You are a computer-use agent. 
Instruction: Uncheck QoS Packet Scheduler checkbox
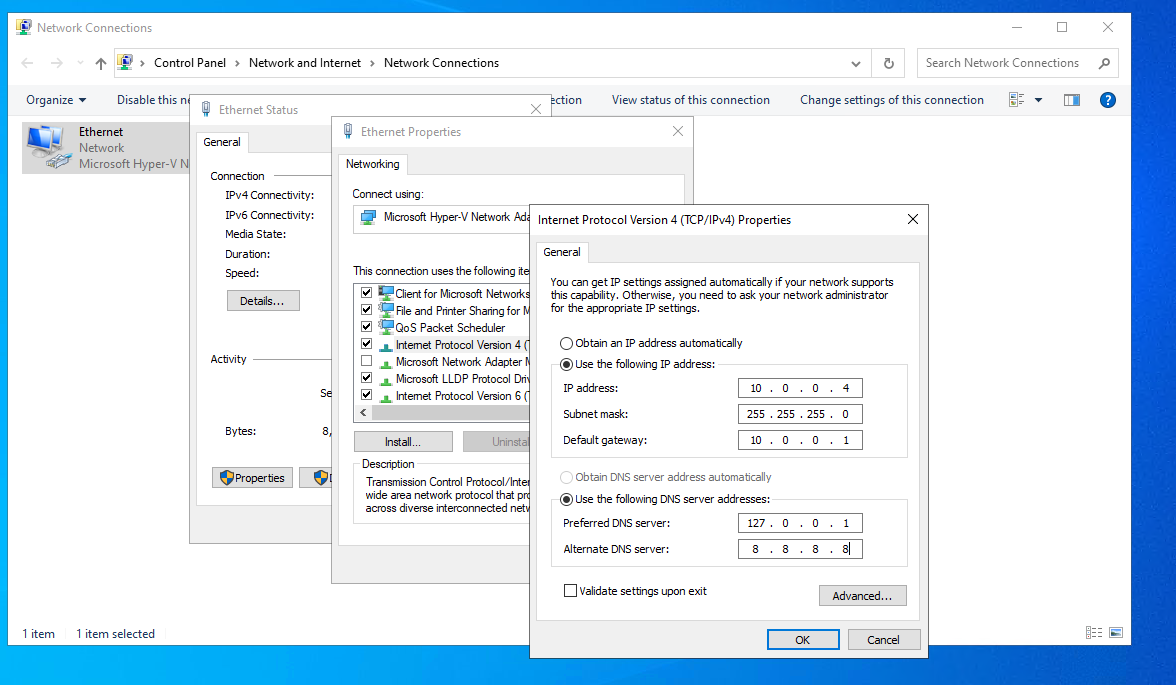[x=367, y=327]
